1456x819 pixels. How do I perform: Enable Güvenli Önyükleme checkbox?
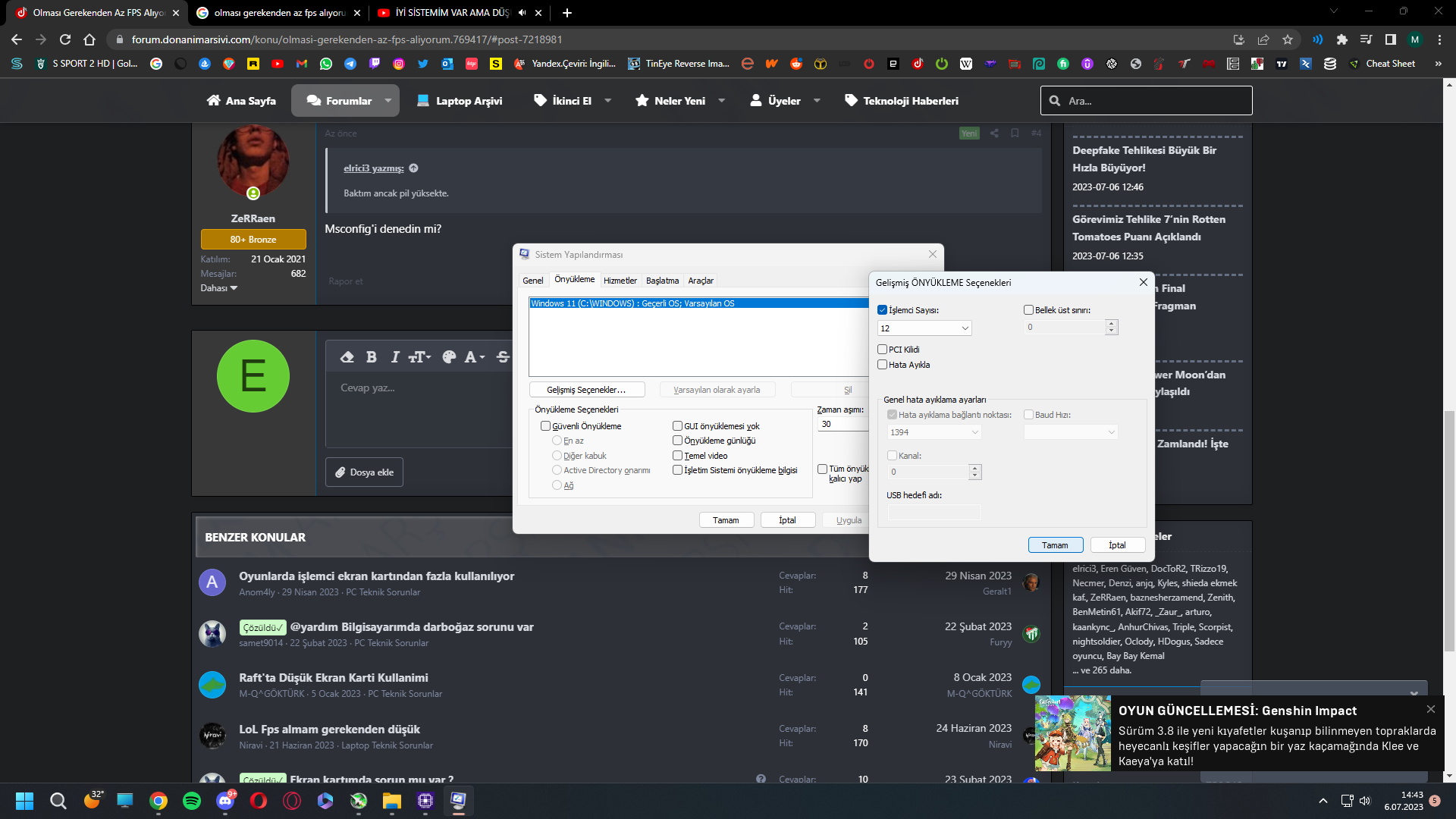click(546, 426)
